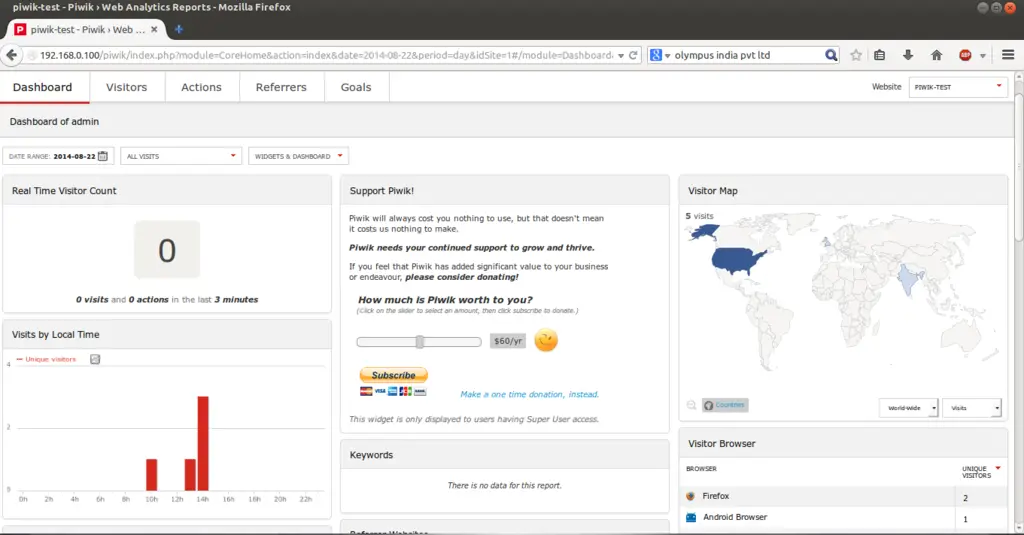Open the downloads arrow icon

point(908,56)
